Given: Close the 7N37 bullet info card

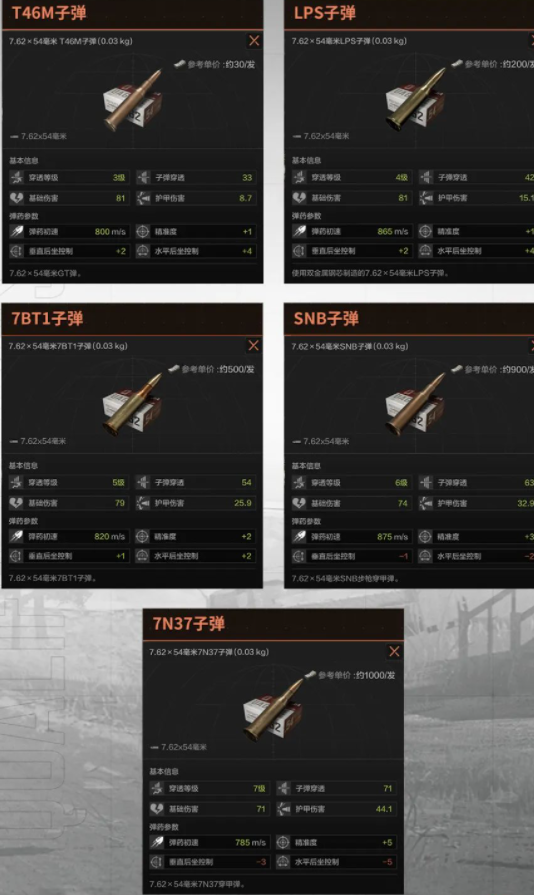Looking at the screenshot, I should [394, 651].
